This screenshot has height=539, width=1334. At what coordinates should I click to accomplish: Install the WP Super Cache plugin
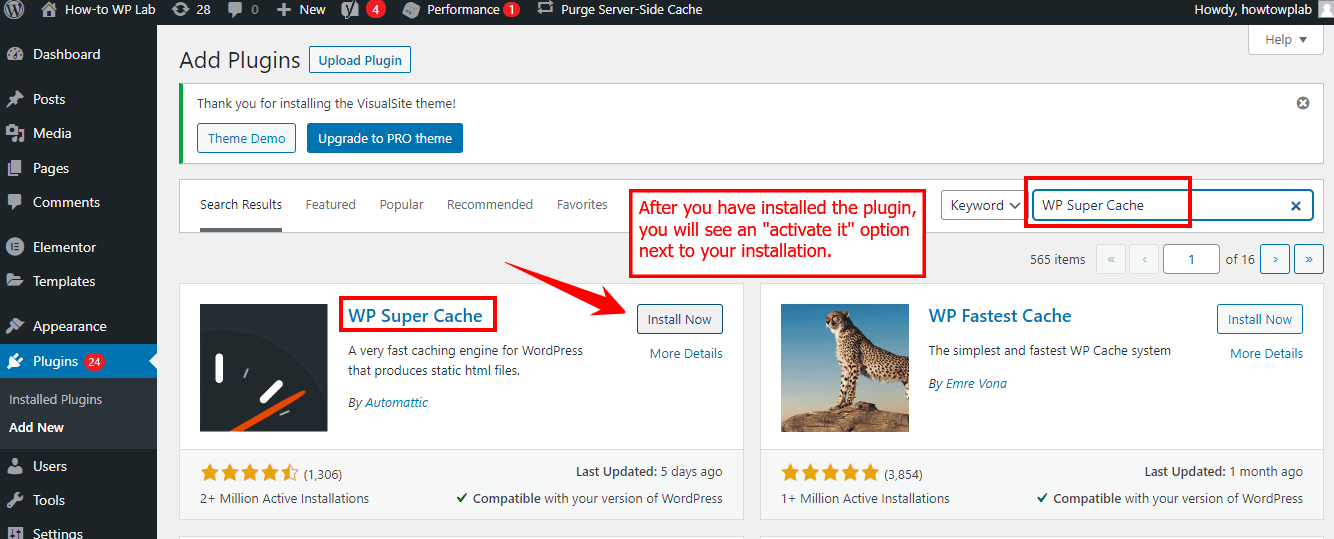click(x=680, y=320)
